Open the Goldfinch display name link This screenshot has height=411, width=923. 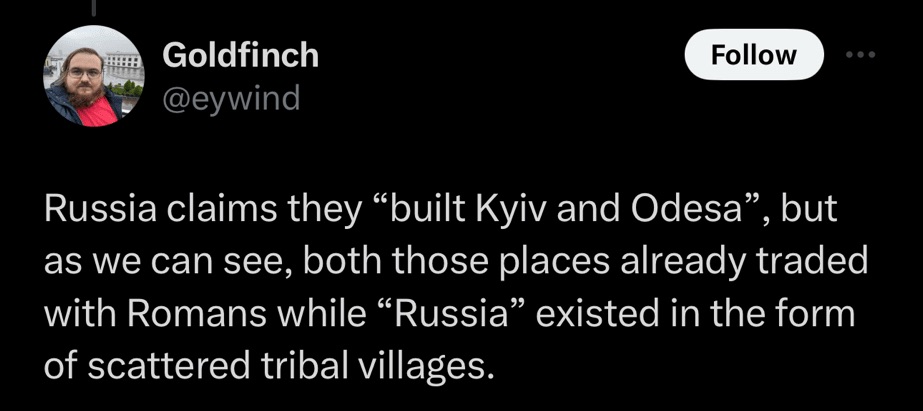click(x=240, y=55)
